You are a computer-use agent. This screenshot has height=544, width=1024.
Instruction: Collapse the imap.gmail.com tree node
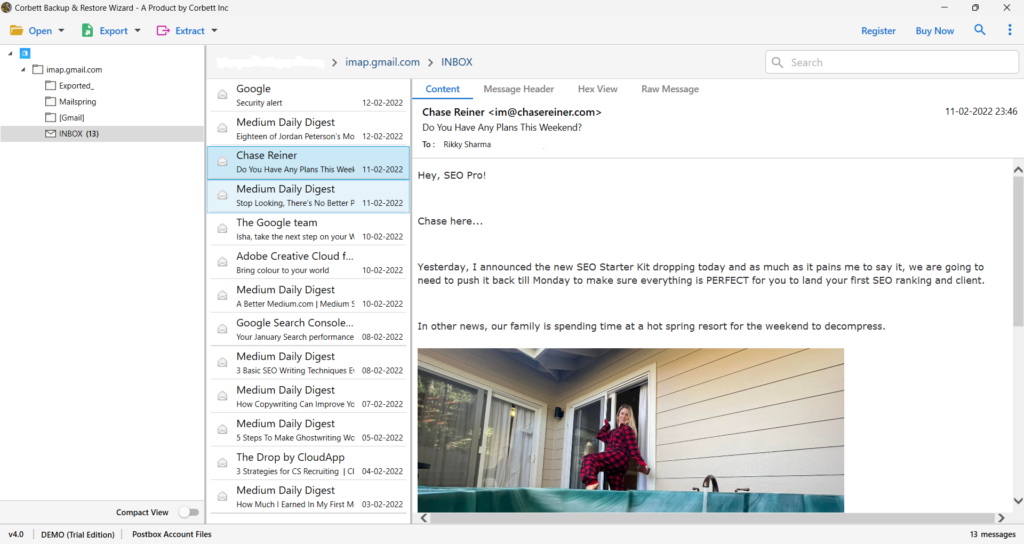[23, 69]
